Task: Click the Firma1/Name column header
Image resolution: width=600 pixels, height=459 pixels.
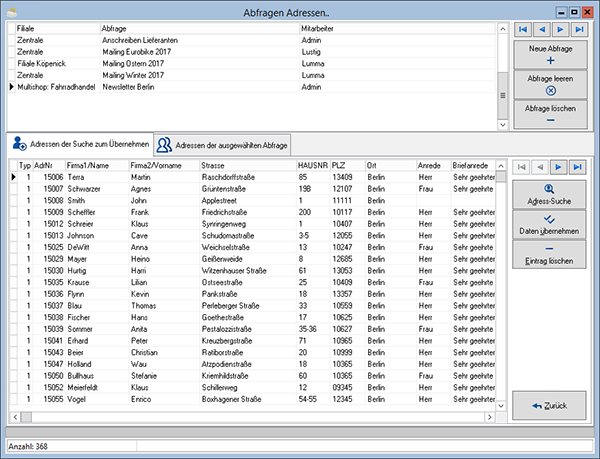Action: click(97, 166)
